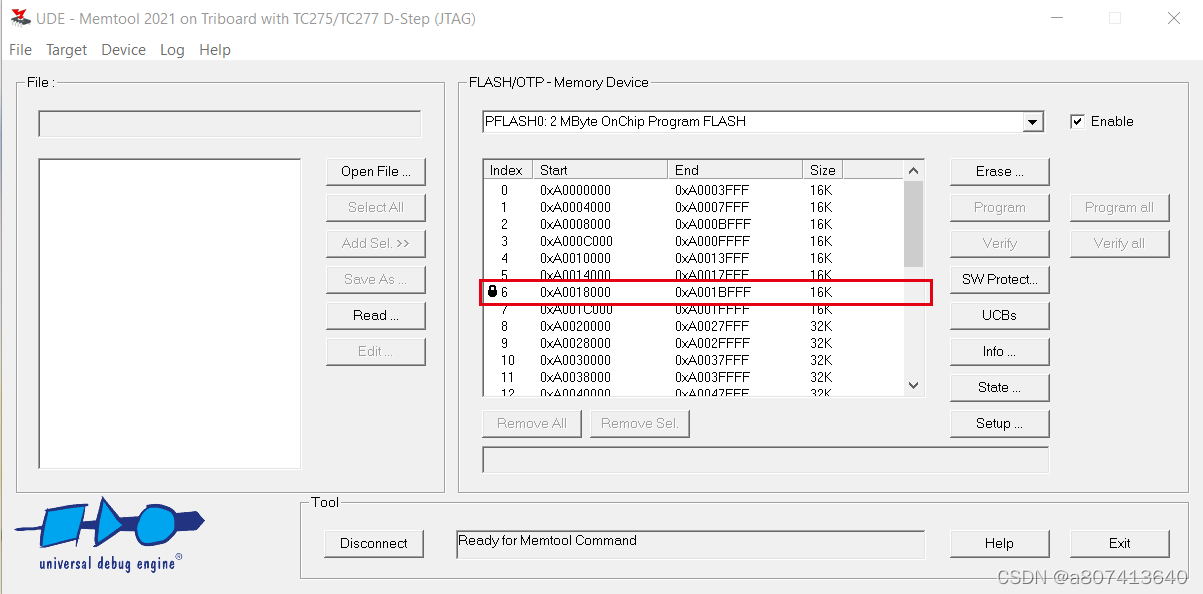This screenshot has width=1203, height=594.
Task: Click the Help button at bottom
Action: pyautogui.click(x=1000, y=543)
